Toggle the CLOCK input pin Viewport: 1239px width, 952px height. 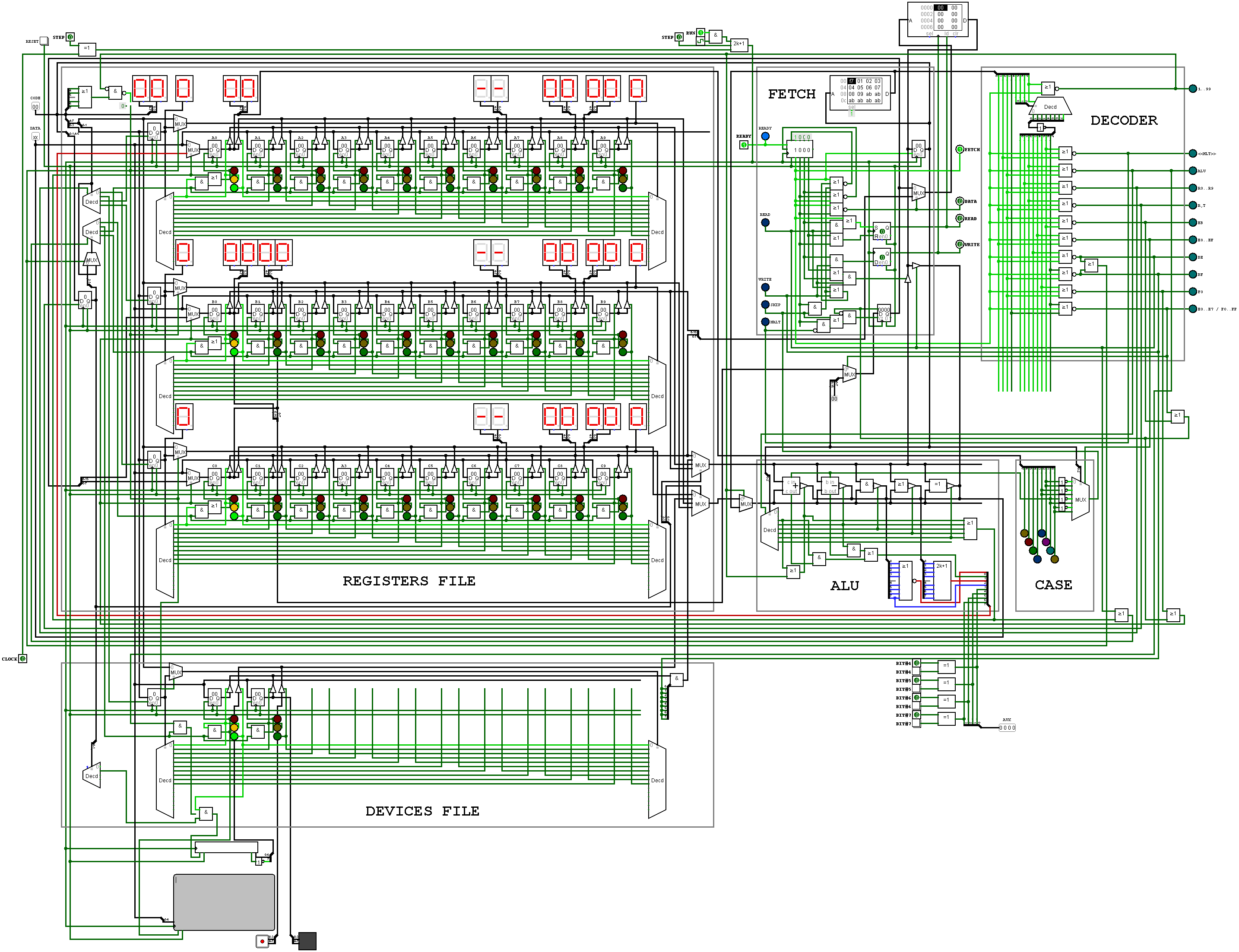(x=22, y=658)
